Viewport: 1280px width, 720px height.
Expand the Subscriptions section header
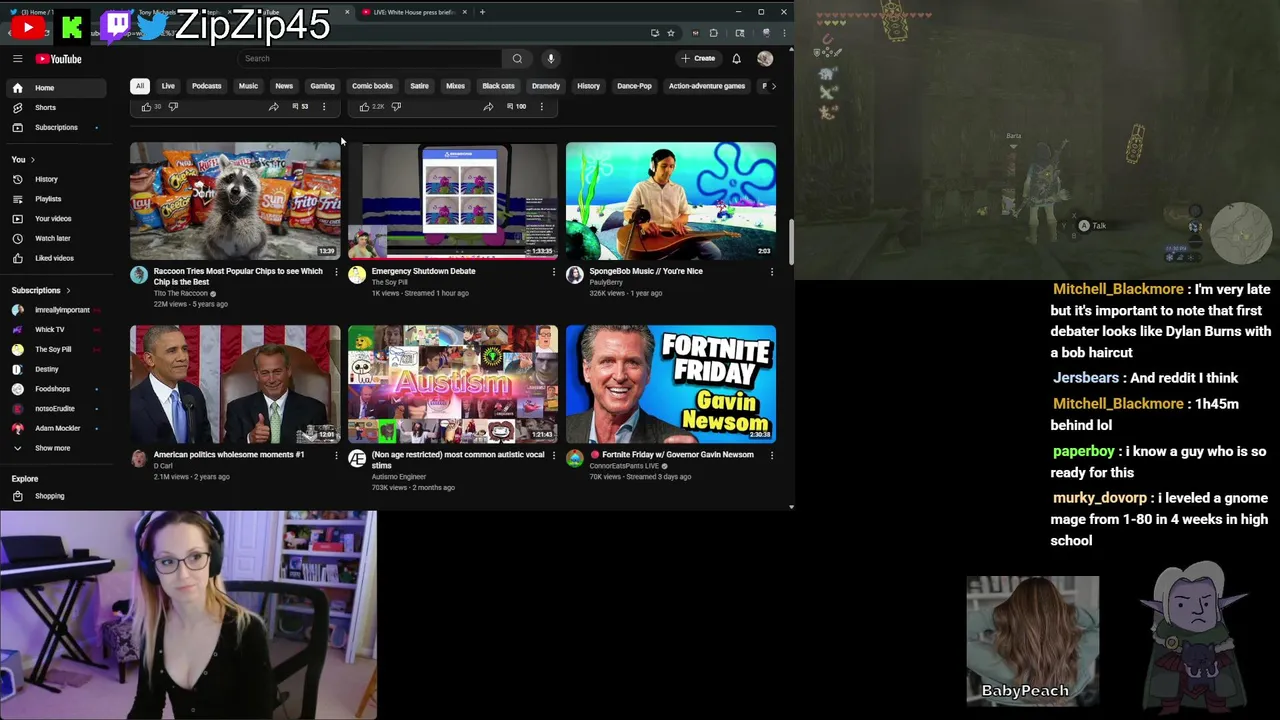pos(41,290)
